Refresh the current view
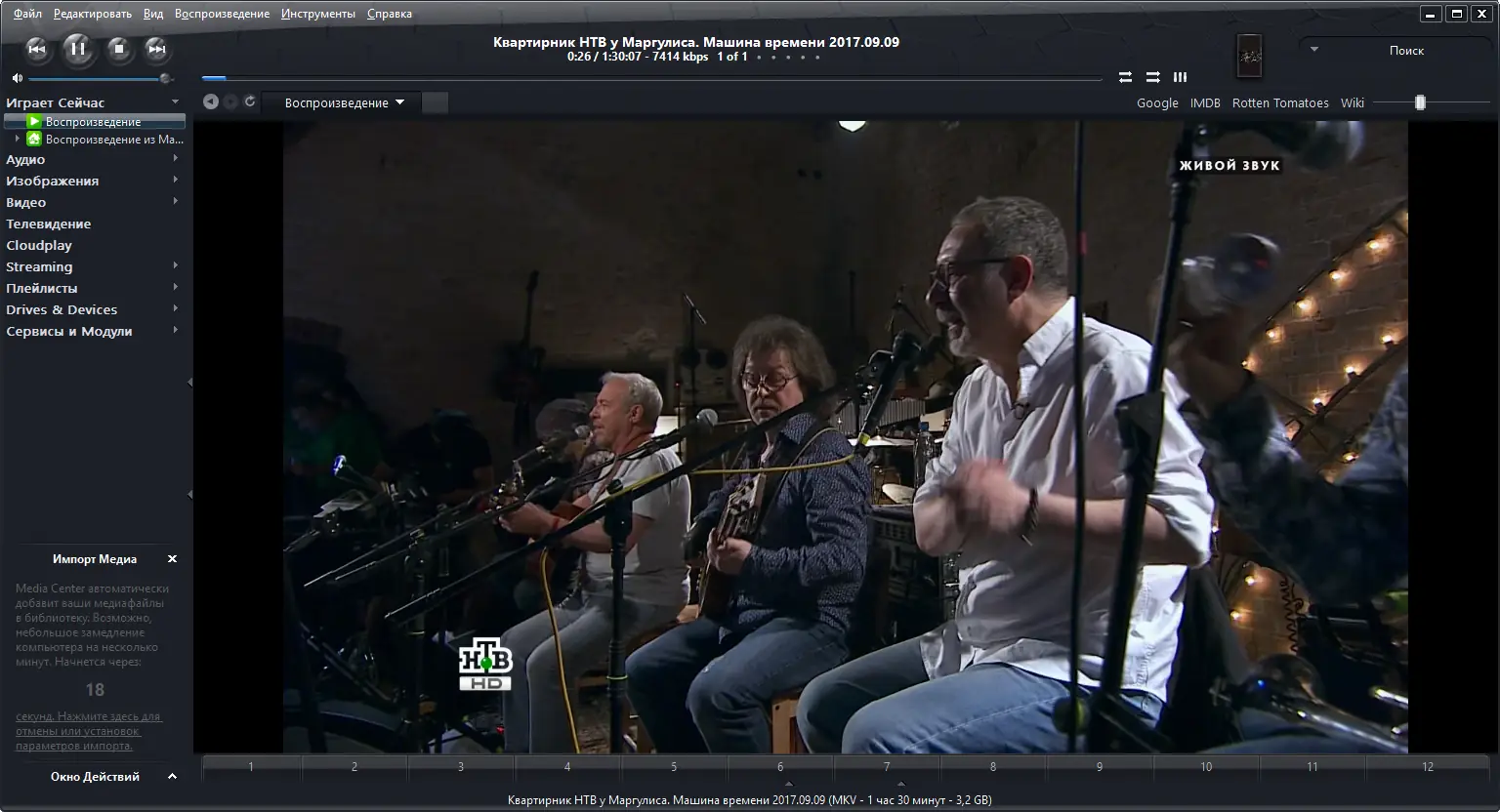1500x812 pixels. pos(250,101)
